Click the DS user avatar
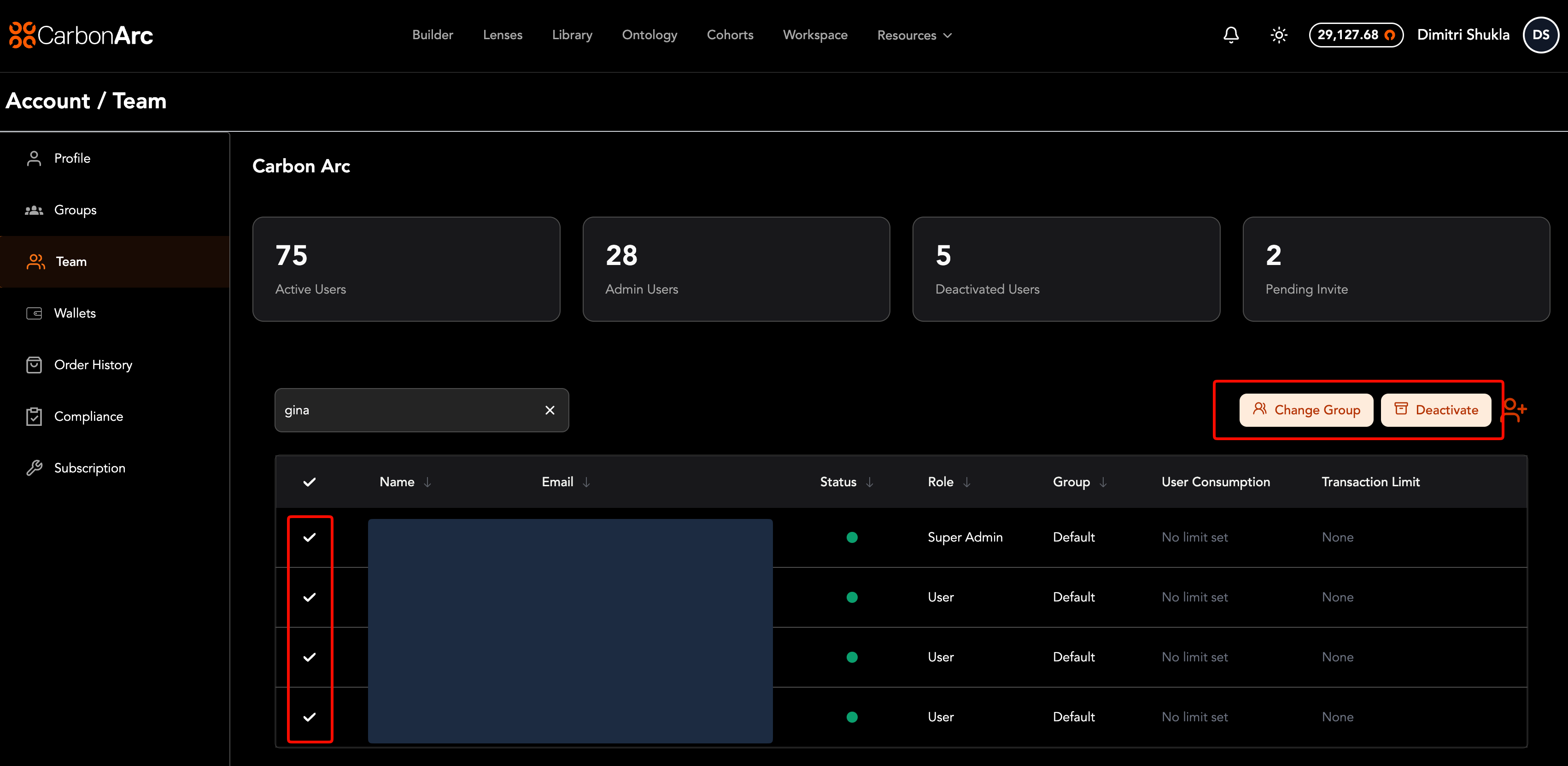 [1541, 35]
